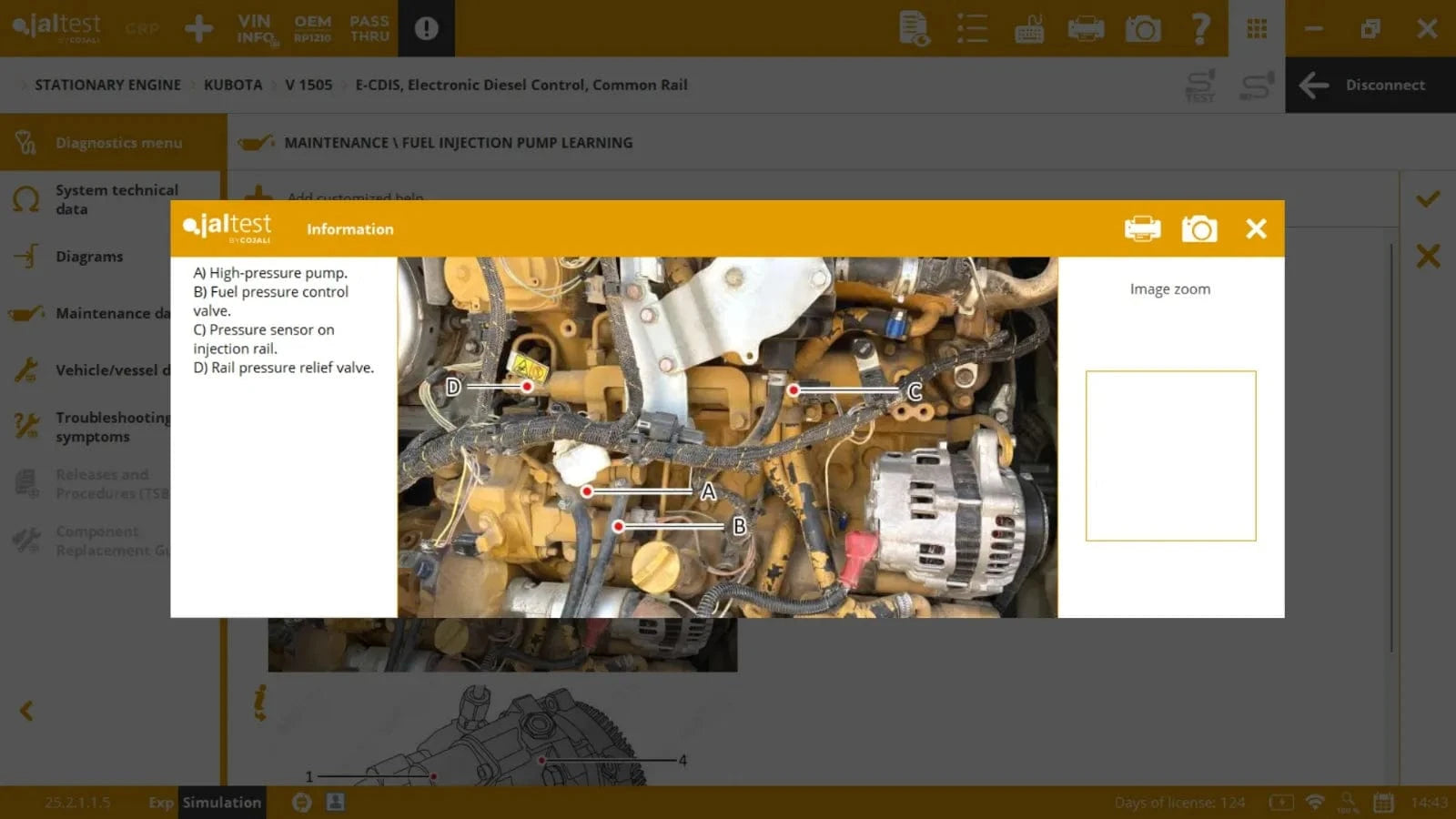Click the applications grid icon
The image size is (1456, 819).
[1257, 27]
